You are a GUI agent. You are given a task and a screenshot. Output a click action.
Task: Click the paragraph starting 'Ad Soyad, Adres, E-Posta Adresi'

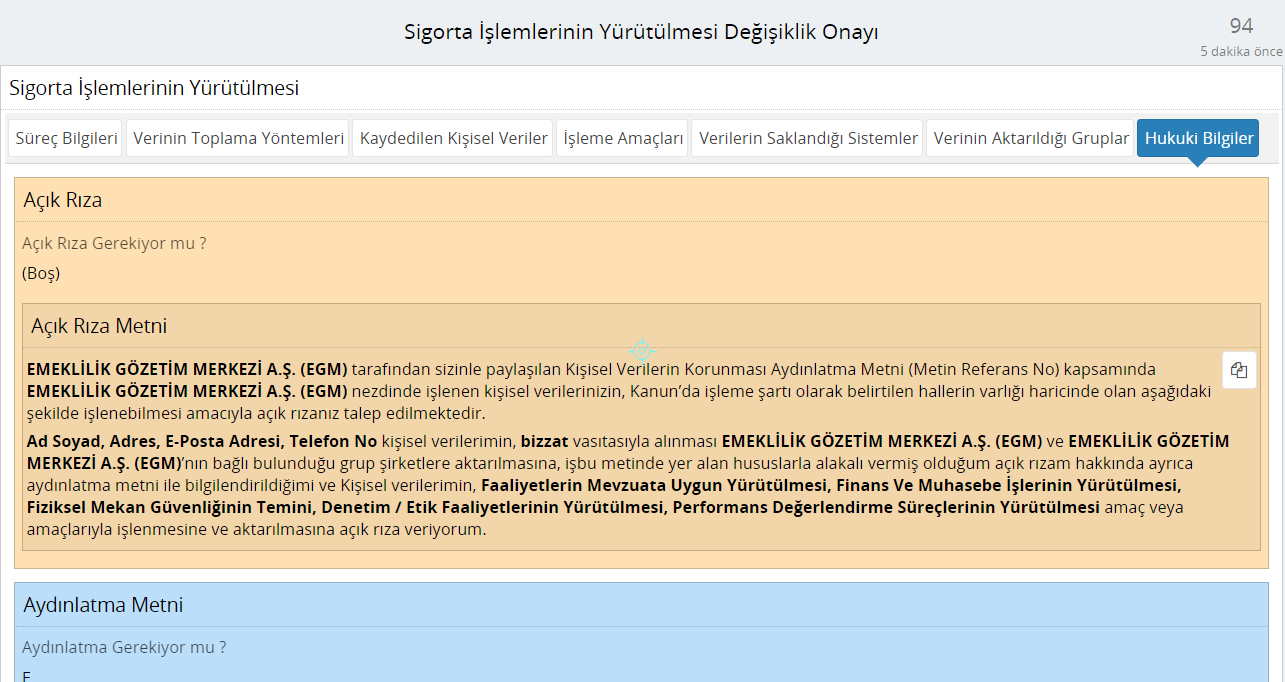tap(629, 485)
